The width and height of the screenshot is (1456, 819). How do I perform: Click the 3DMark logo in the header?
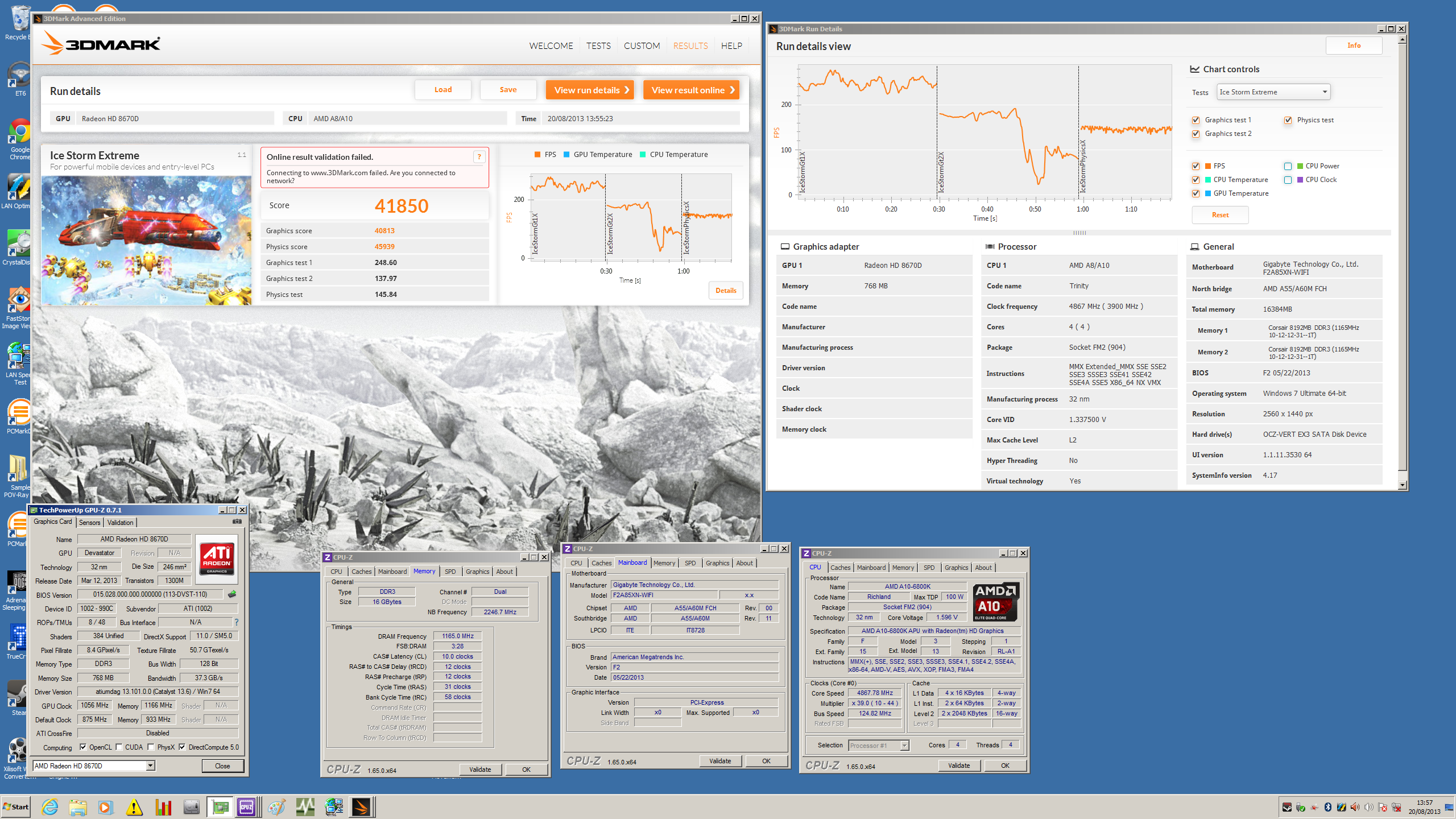(x=101, y=43)
